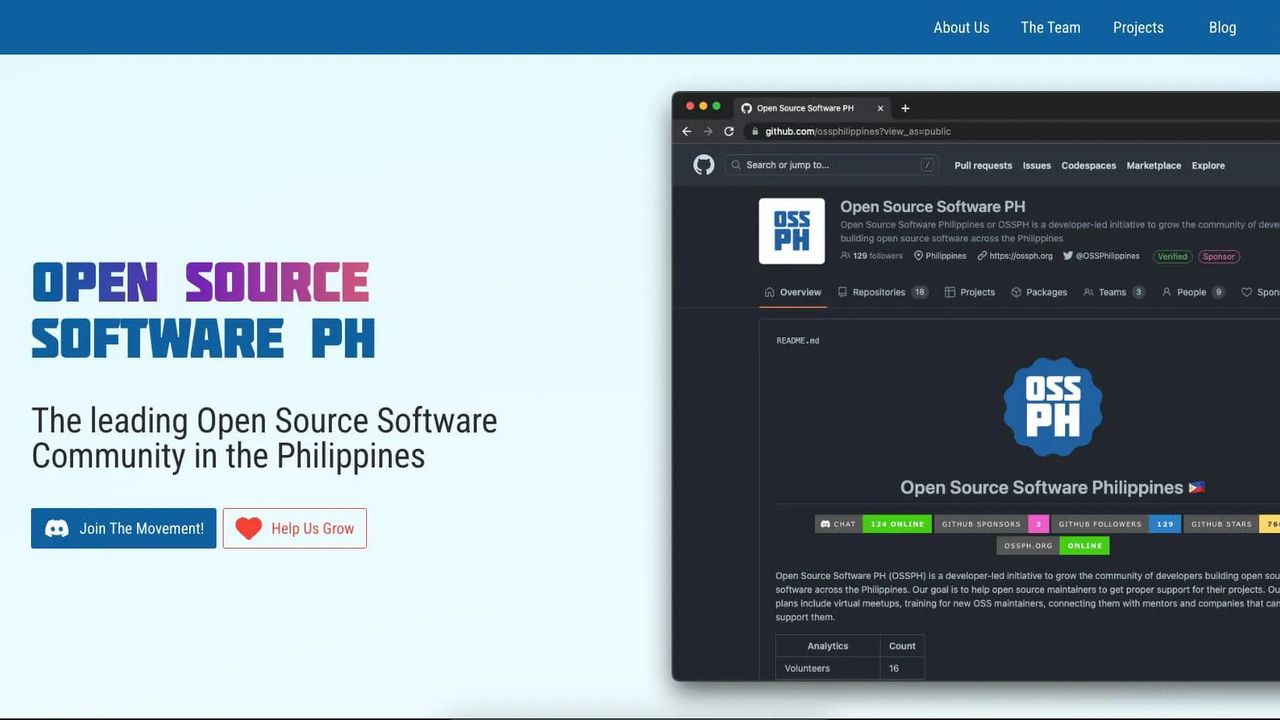Click the reload icon in GitHub screenshot

(729, 131)
